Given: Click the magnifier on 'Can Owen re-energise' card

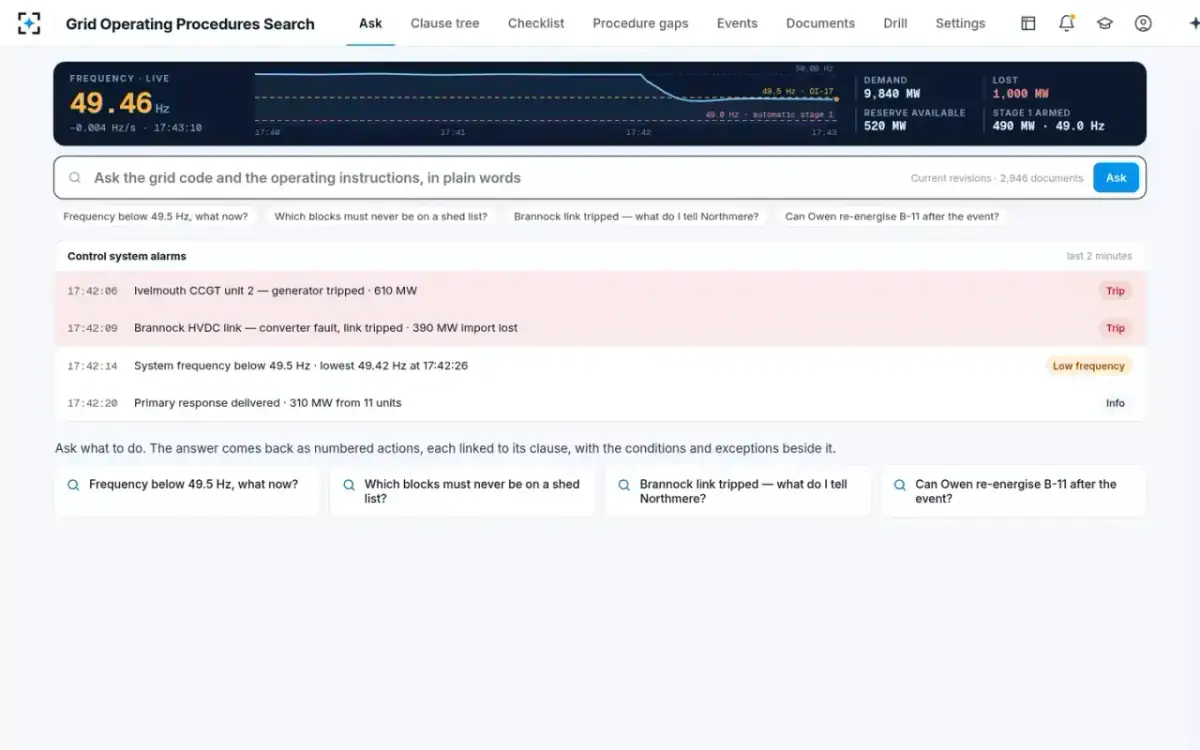Looking at the screenshot, I should pyautogui.click(x=900, y=484).
